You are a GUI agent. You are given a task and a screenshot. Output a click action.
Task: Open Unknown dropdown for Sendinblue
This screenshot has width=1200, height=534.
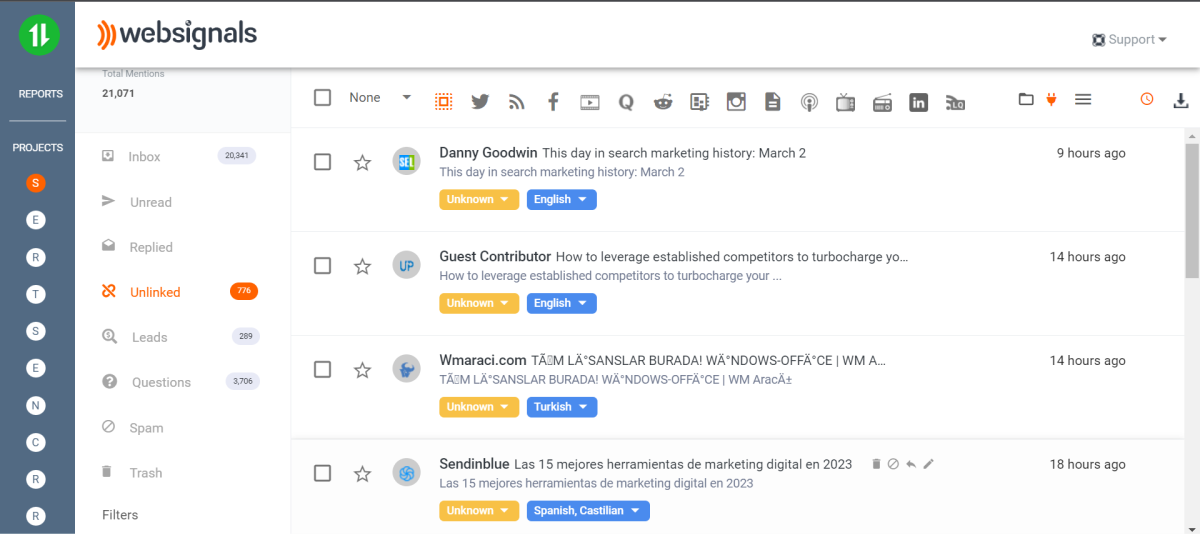coord(479,510)
